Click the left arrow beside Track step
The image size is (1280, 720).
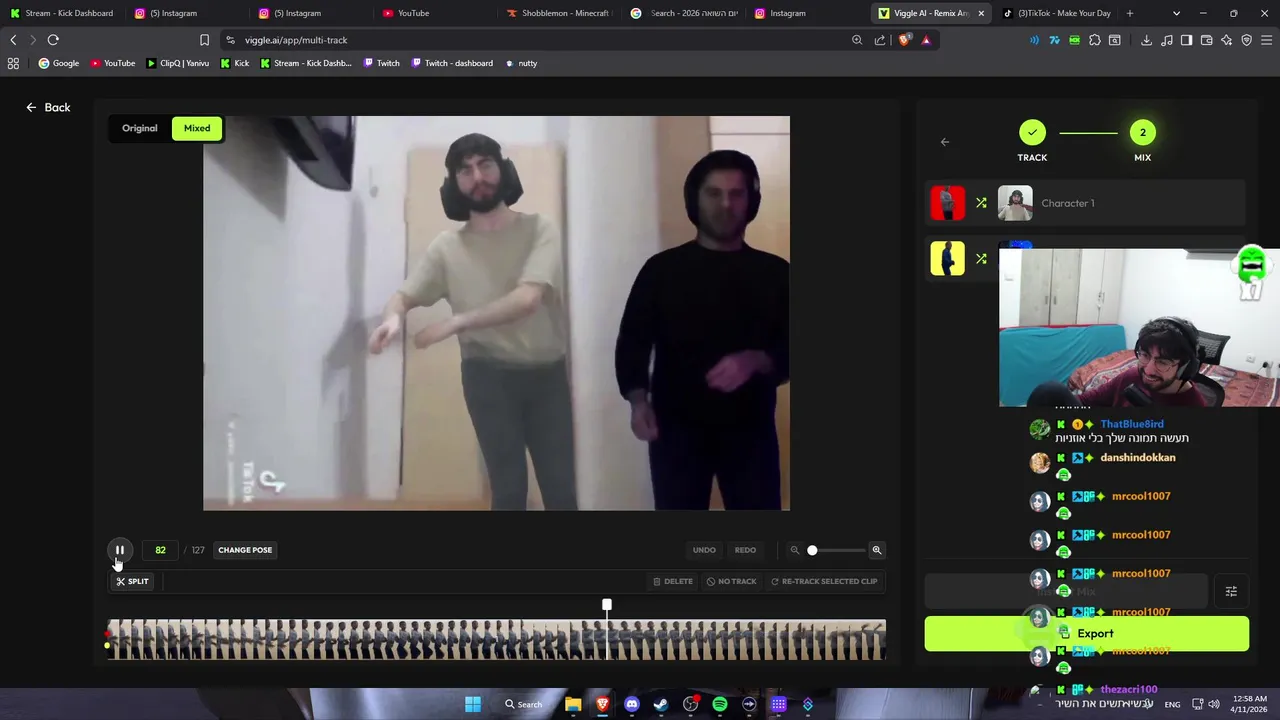(945, 142)
